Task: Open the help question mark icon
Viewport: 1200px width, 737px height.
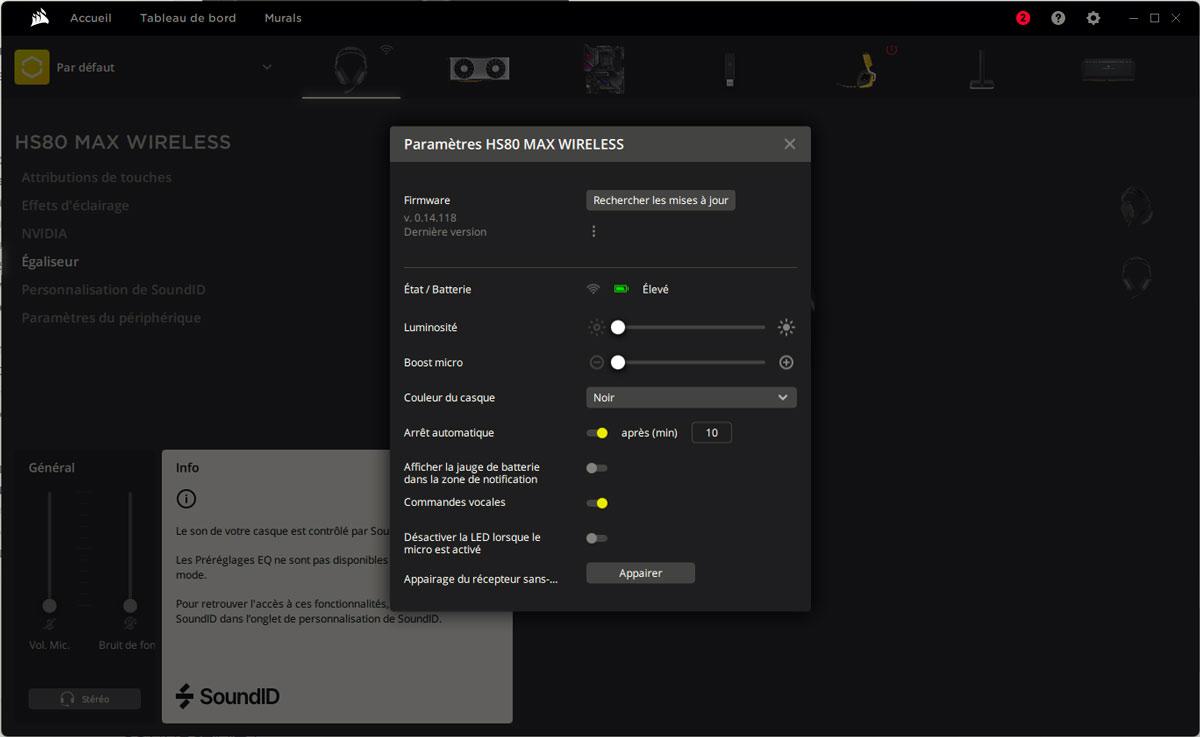Action: (1058, 18)
